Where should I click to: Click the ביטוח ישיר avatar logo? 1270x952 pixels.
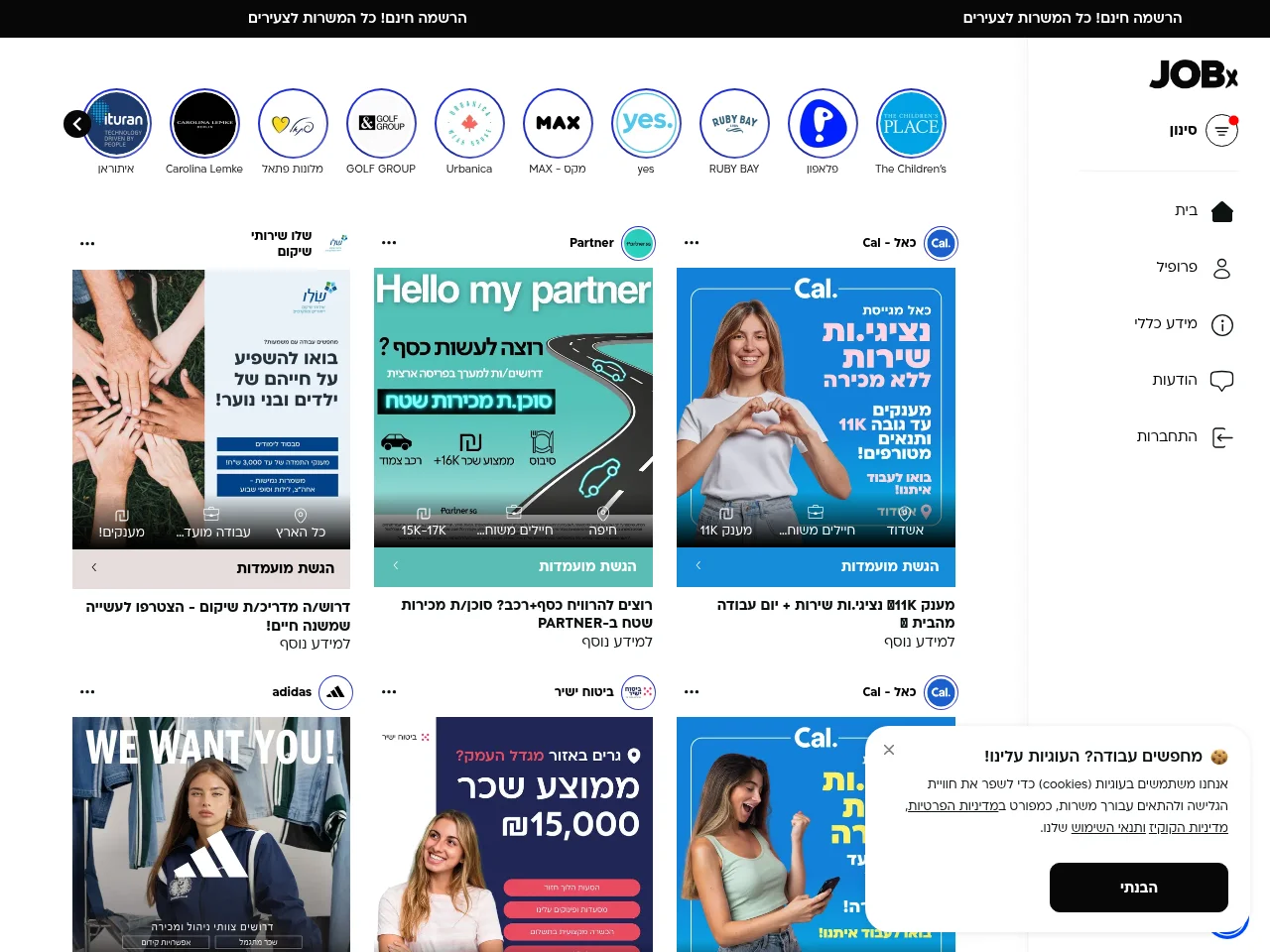pos(638,692)
